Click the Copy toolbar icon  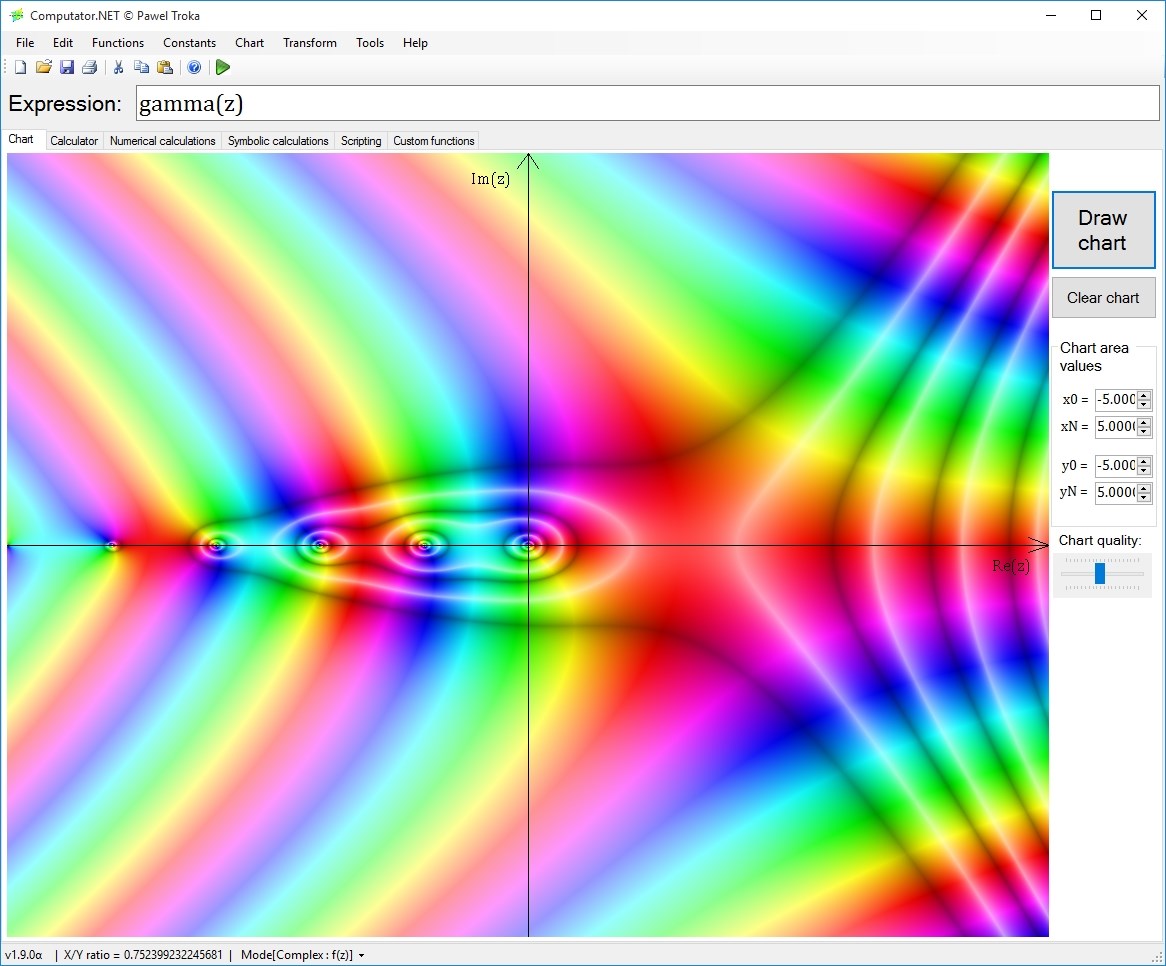141,68
